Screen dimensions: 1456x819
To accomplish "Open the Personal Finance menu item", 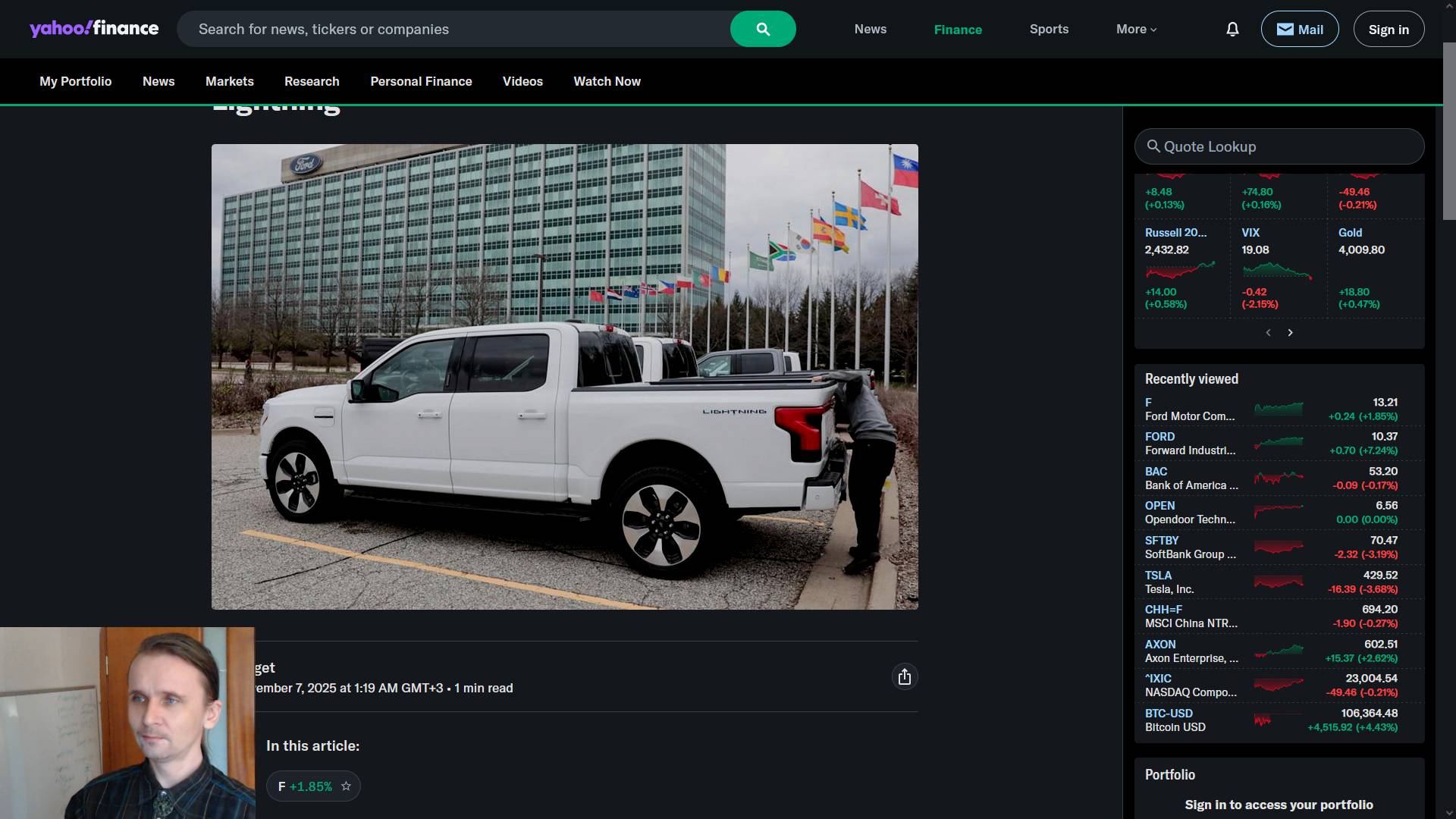I will pos(421,81).
